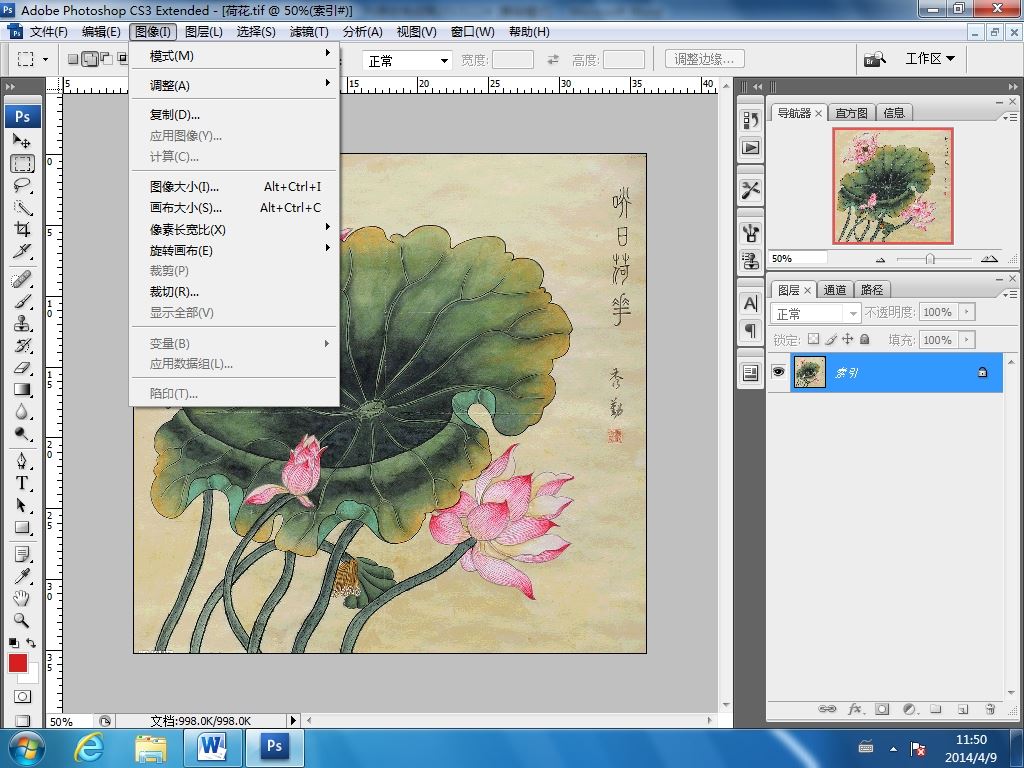Choose 图像大小(I)... from the Image menu

click(x=185, y=187)
